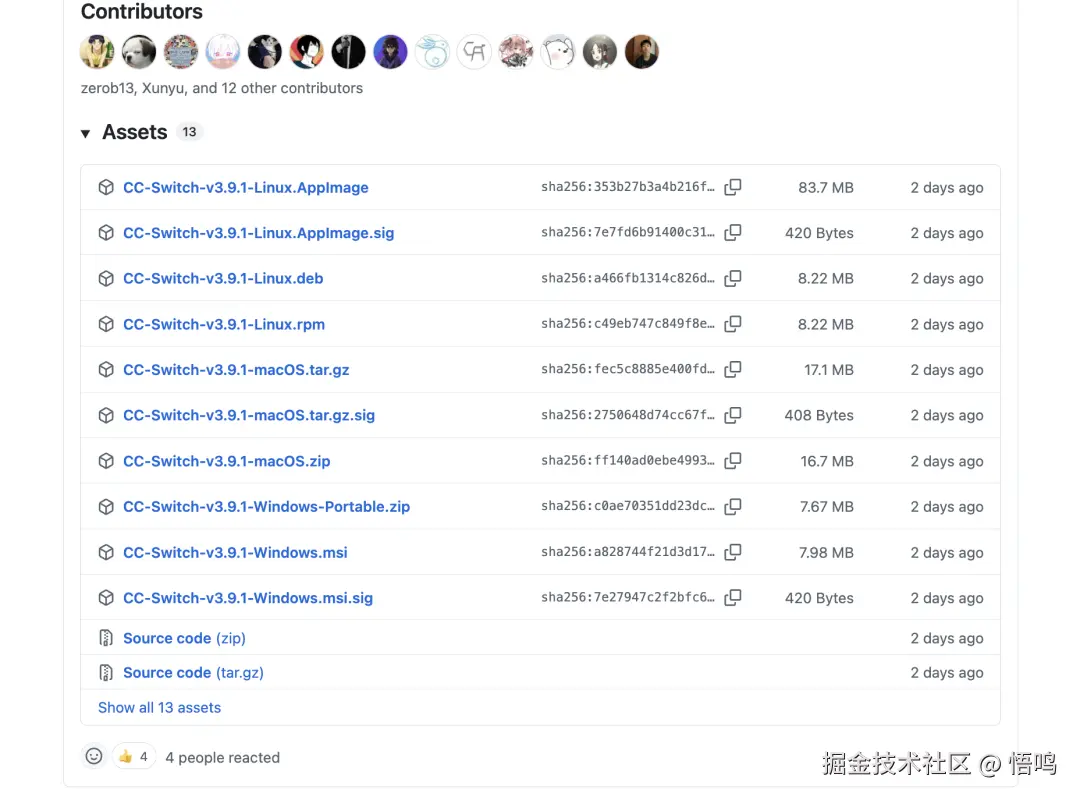This screenshot has height=800, width=1080.
Task: Click the 4 people reacted text
Action: 222,757
